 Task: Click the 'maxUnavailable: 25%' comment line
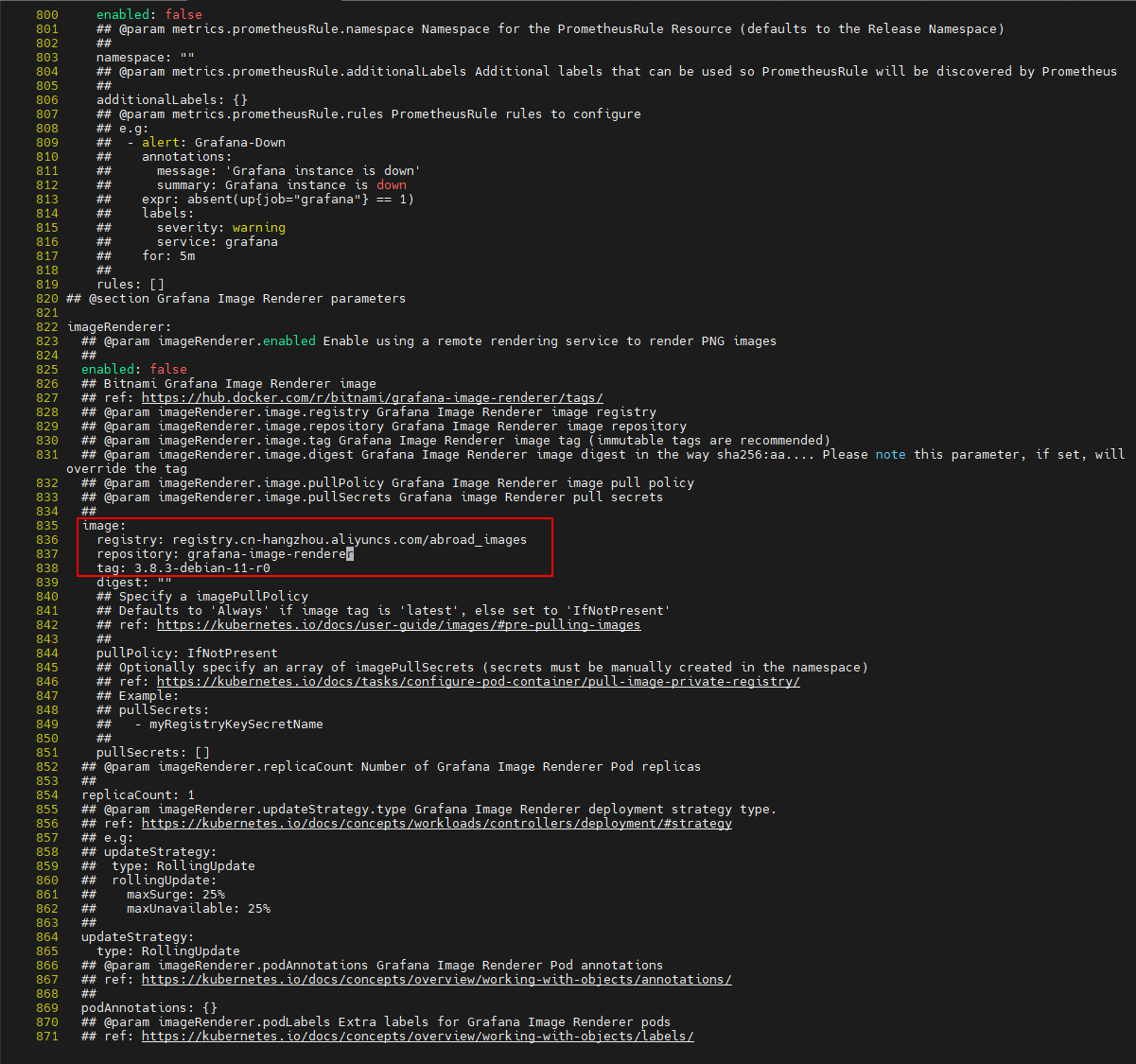coord(175,909)
